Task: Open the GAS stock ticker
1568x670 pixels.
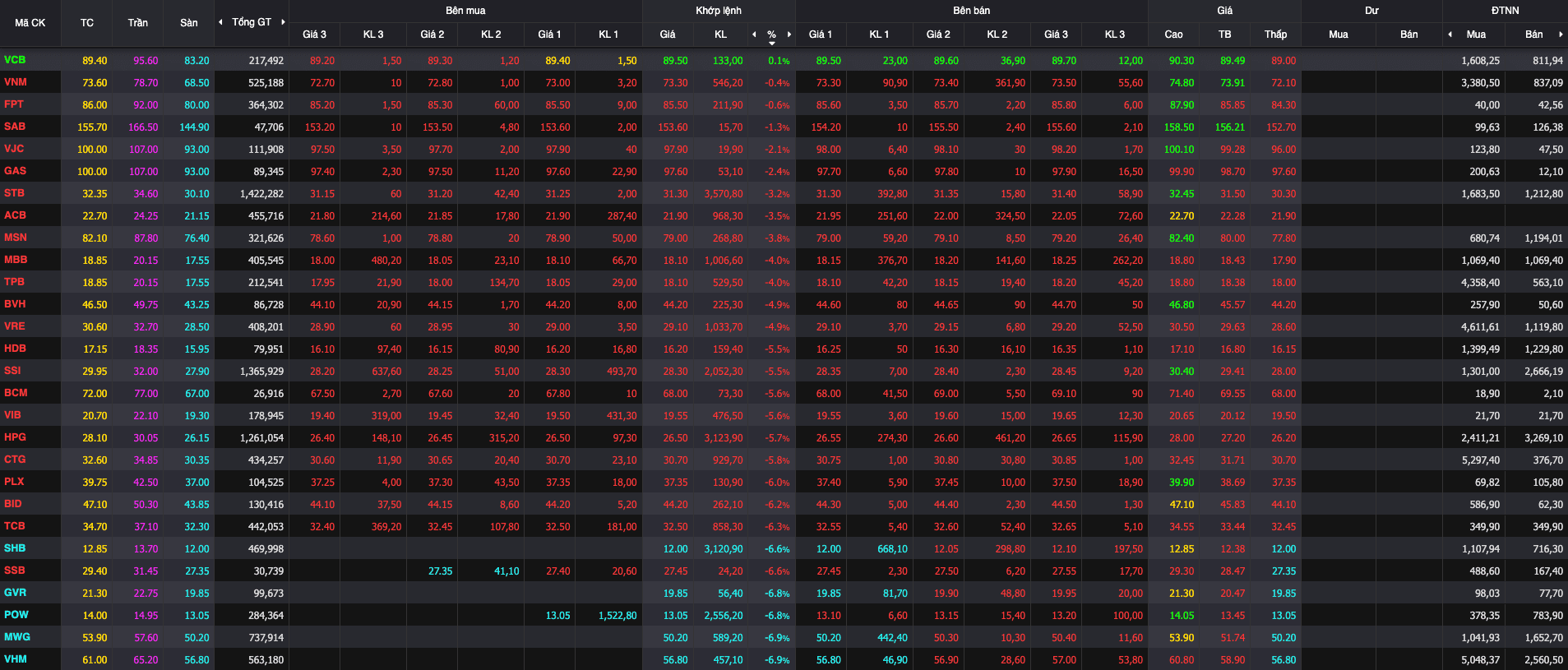Action: tap(15, 171)
